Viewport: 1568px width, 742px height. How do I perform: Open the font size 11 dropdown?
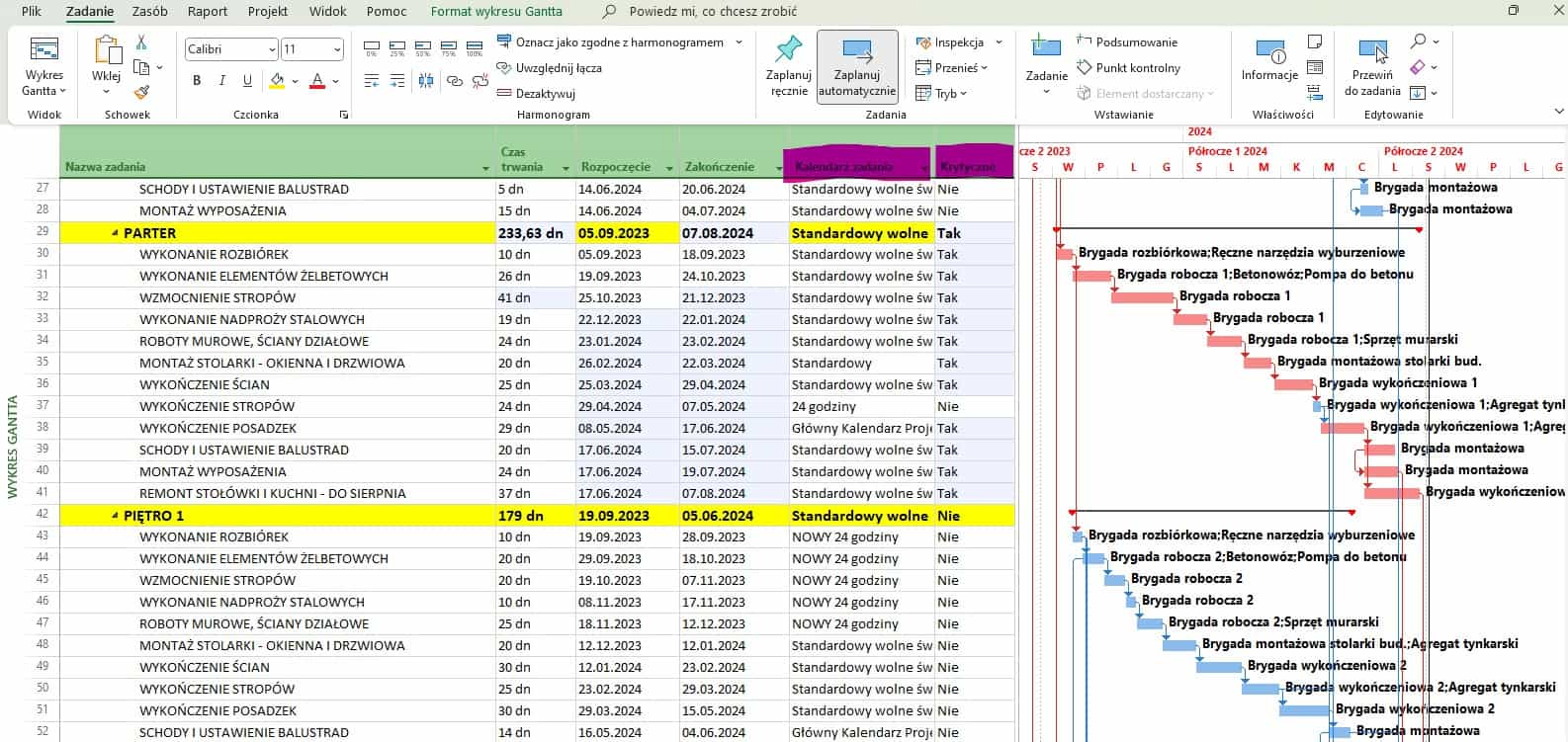click(337, 49)
